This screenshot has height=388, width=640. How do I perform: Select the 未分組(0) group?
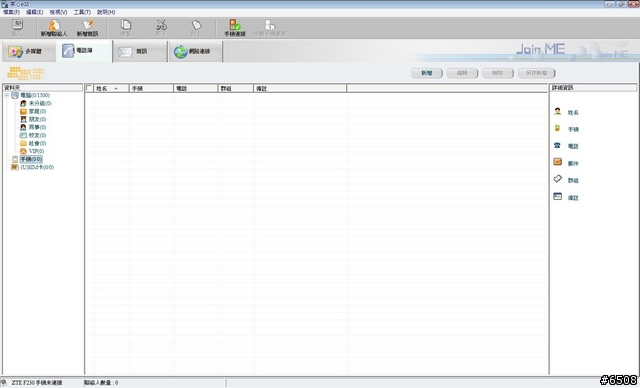click(x=40, y=104)
